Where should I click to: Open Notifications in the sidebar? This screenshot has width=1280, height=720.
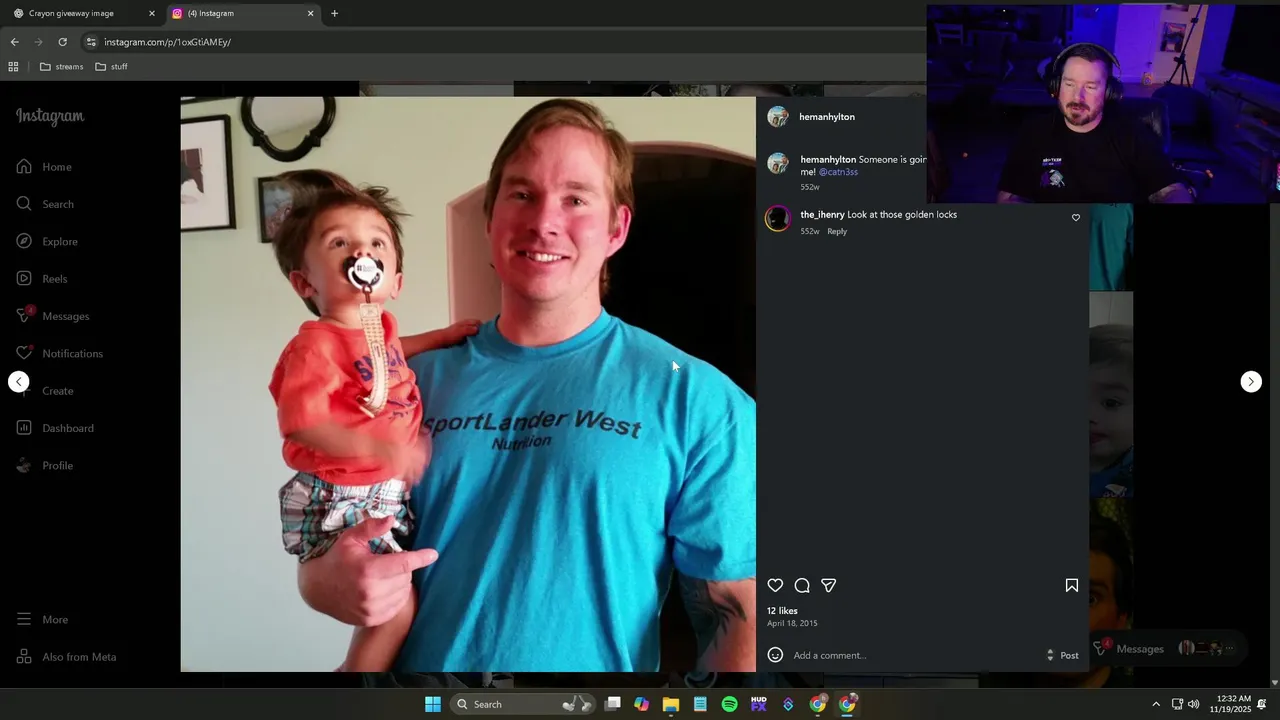pos(60,354)
